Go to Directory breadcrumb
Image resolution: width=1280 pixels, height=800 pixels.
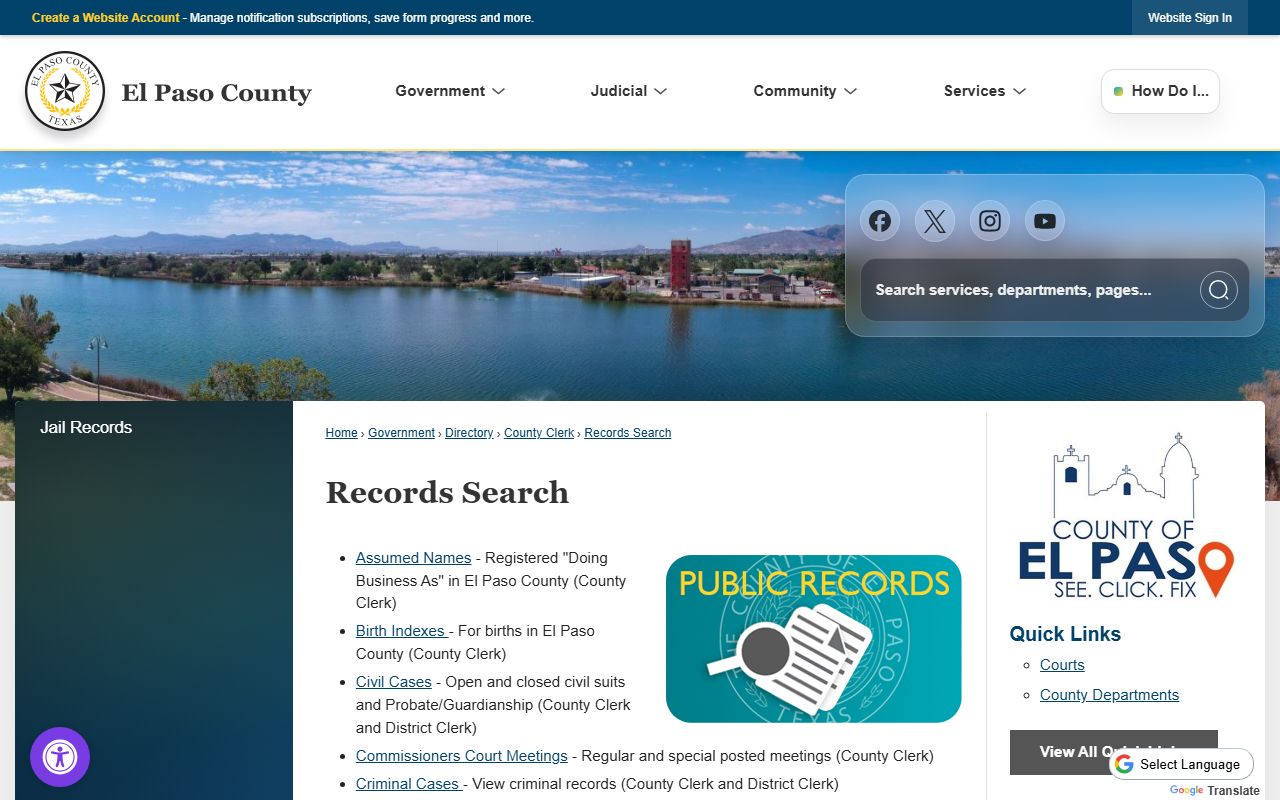tap(469, 433)
